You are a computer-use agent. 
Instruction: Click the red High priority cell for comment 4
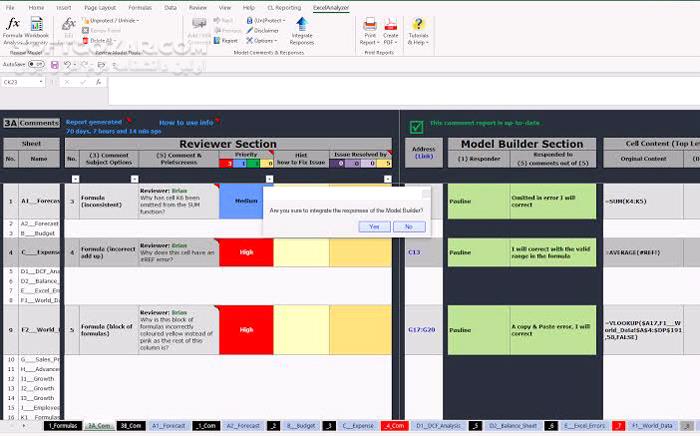tap(246, 252)
